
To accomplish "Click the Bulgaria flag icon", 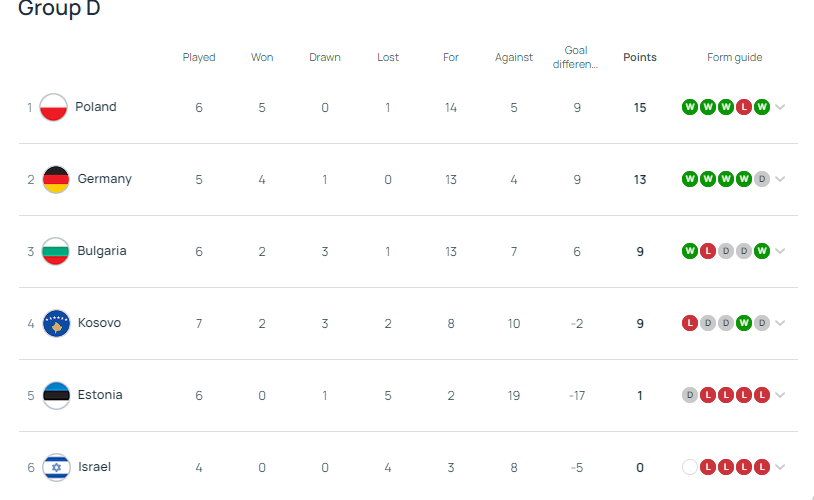I will click(x=56, y=251).
